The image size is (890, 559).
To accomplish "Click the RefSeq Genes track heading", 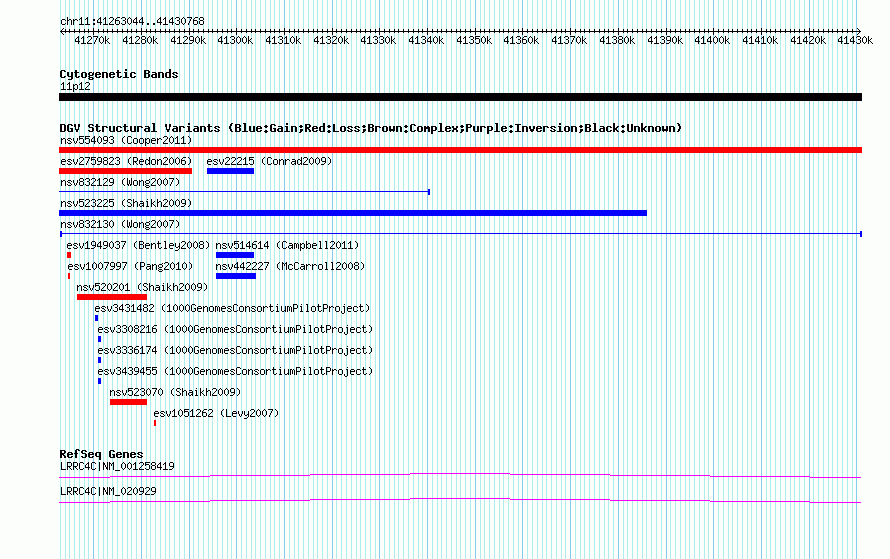I will coord(101,454).
